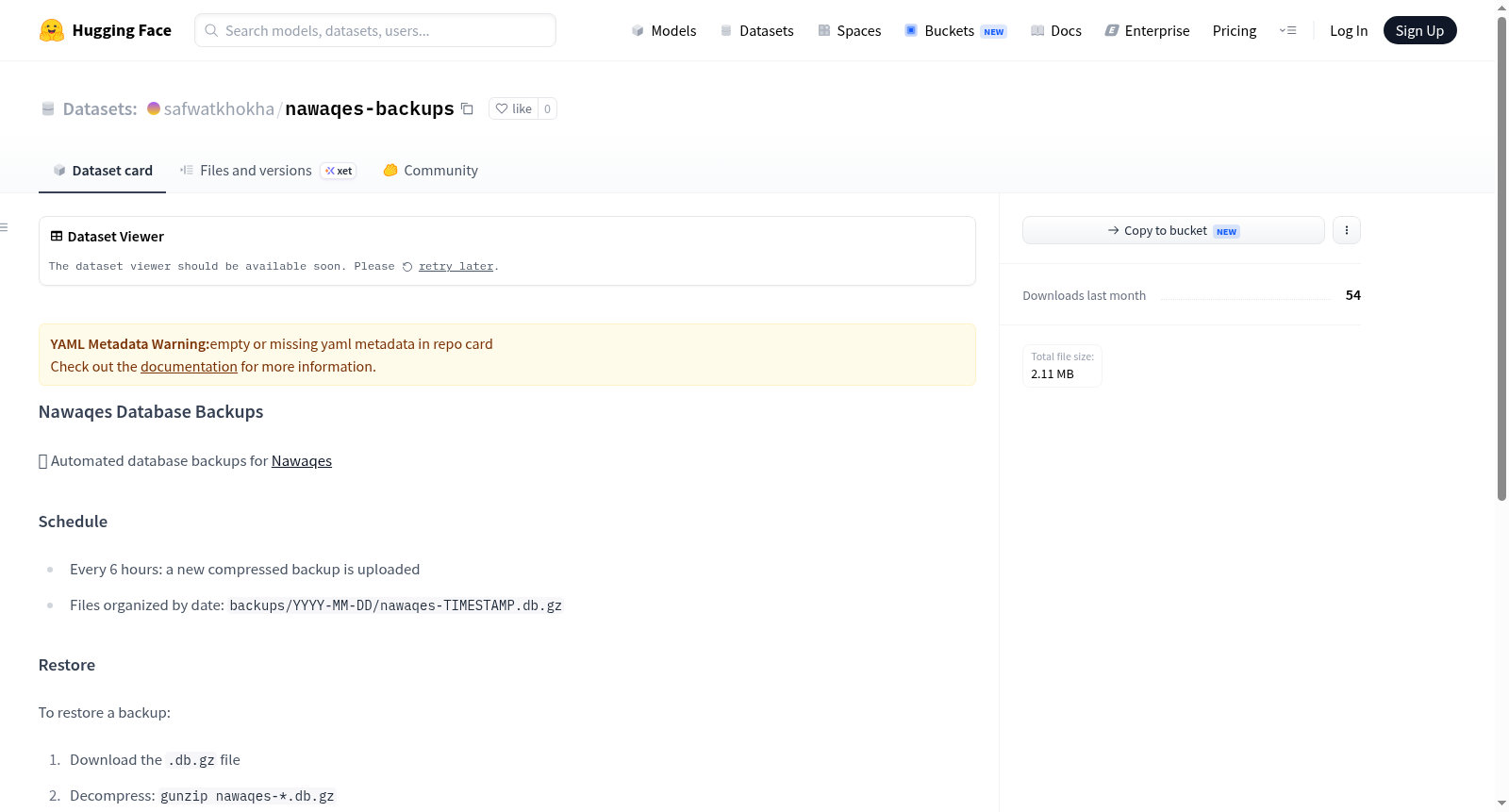Focus the search models input field
The height and width of the screenshot is (812, 1509).
[375, 30]
